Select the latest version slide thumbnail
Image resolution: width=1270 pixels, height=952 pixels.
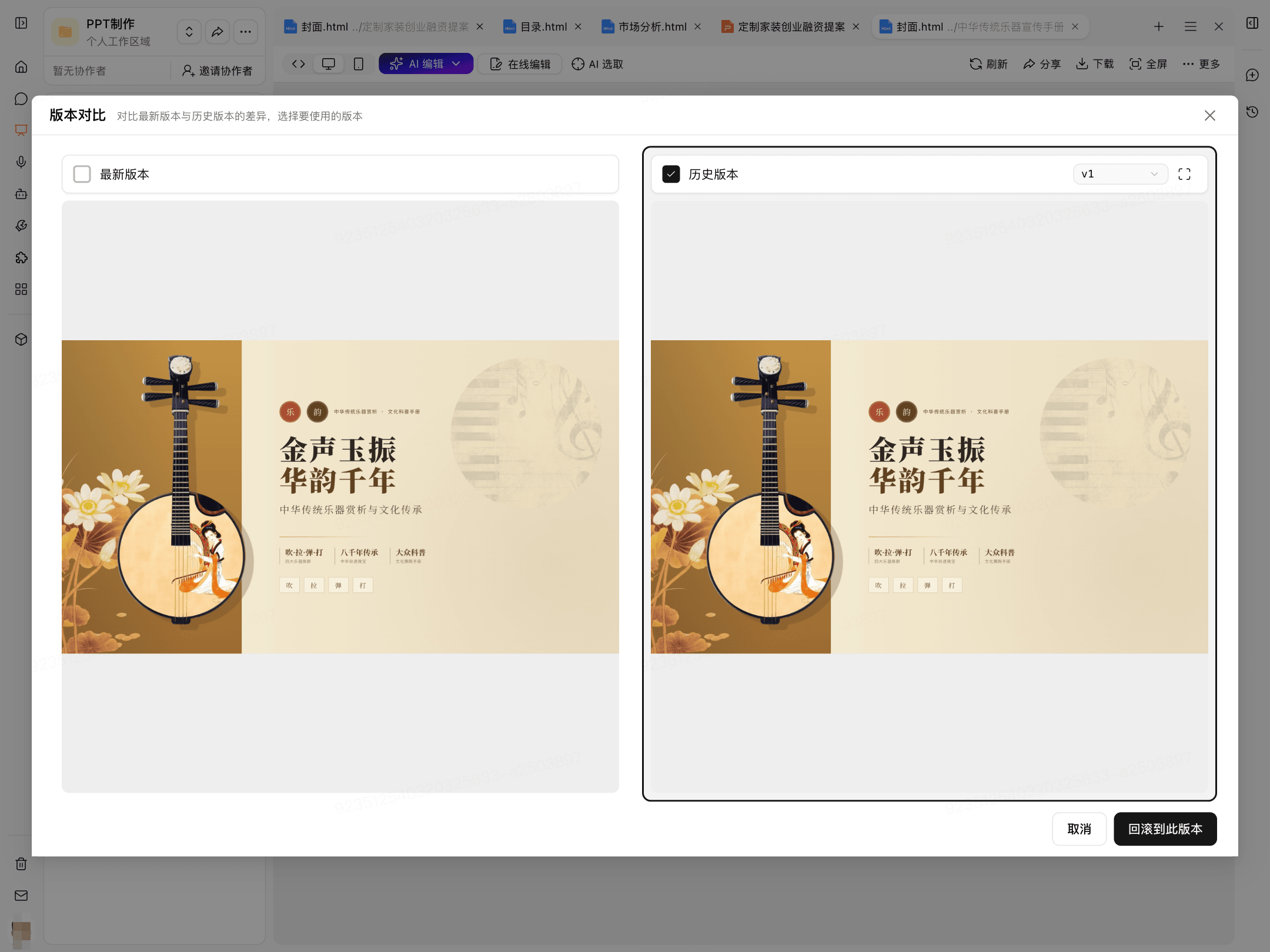(x=340, y=497)
